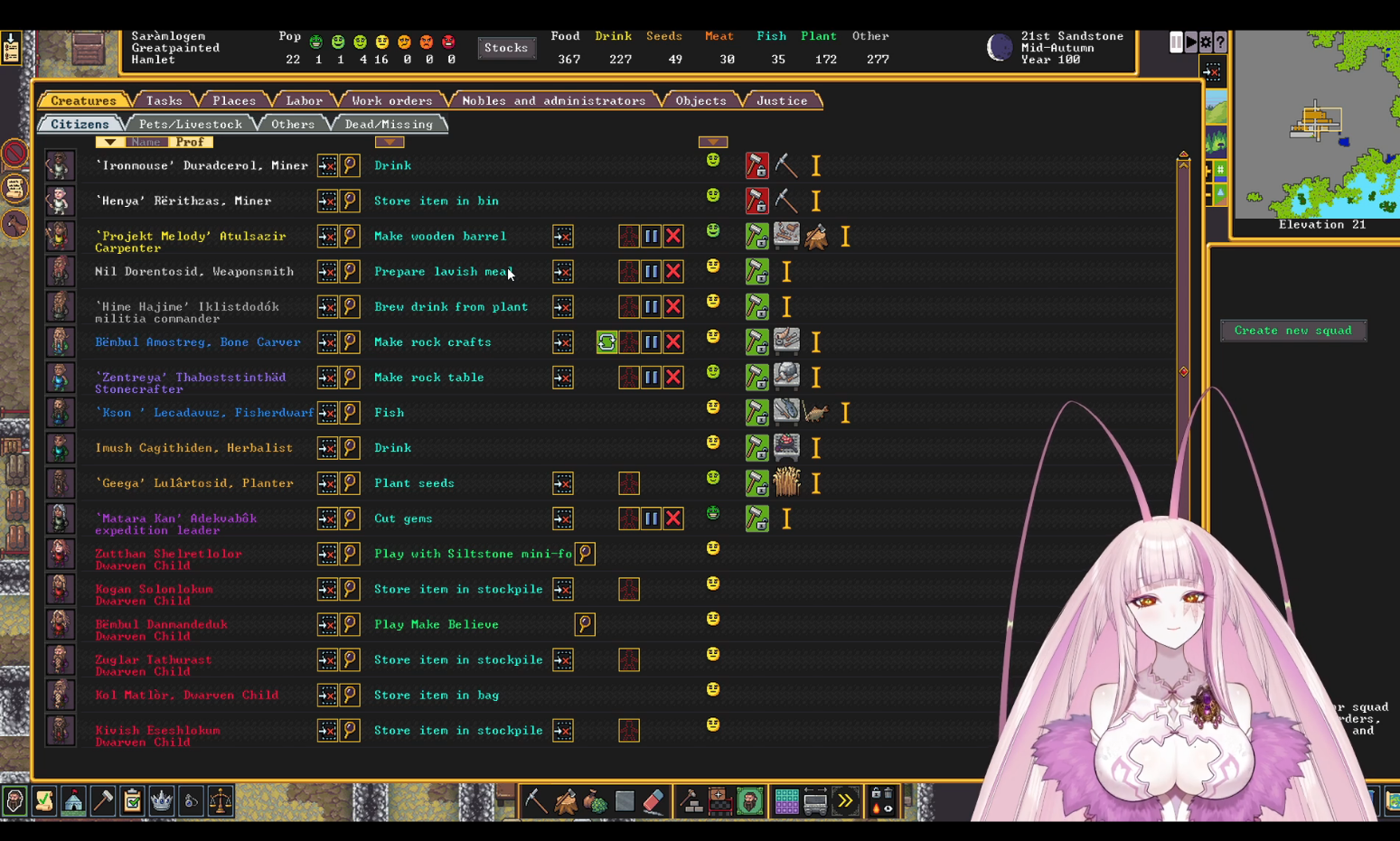Click the yellow double-chevron traffic icon
This screenshot has height=841, width=1400.
[845, 800]
